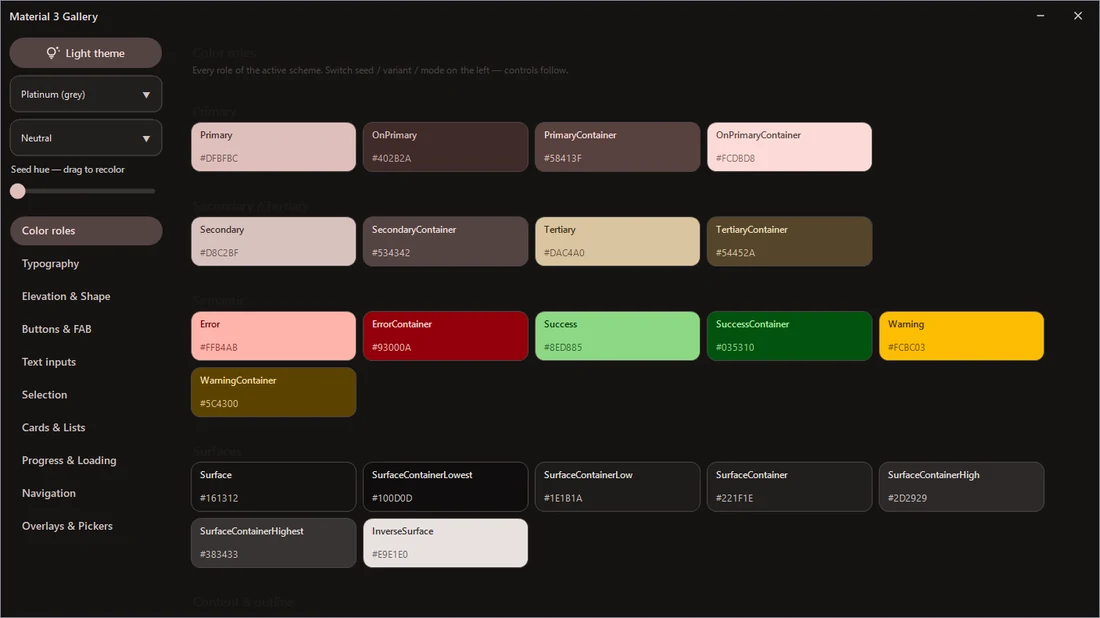Click the Warning color swatch
Screen dimensions: 1100x618
coord(961,336)
